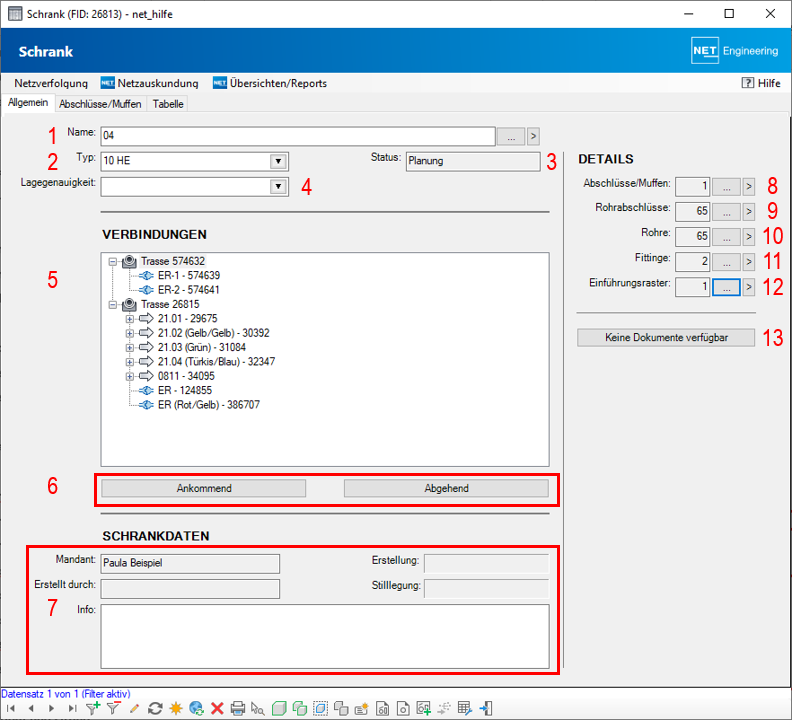792x720 pixels.
Task: Click the refresh arrows icon
Action: [154, 708]
